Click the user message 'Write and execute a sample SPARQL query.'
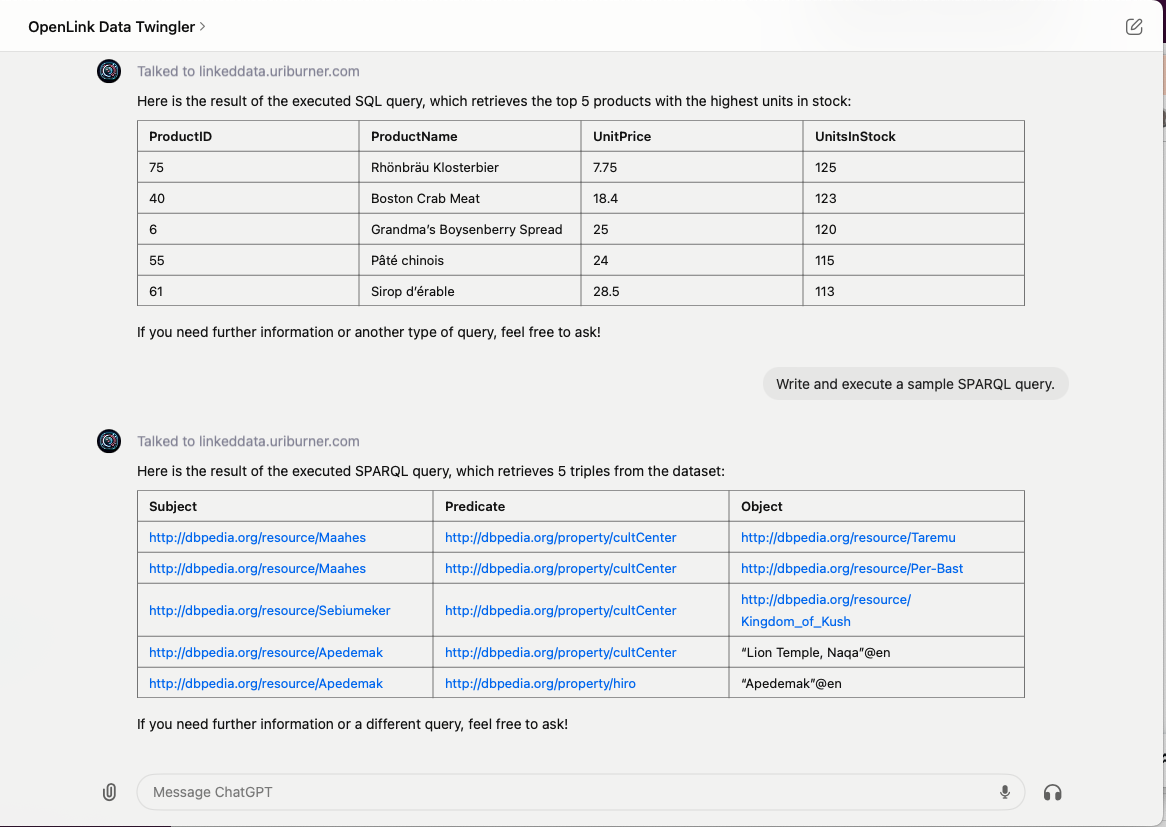This screenshot has height=827, width=1166. click(915, 384)
